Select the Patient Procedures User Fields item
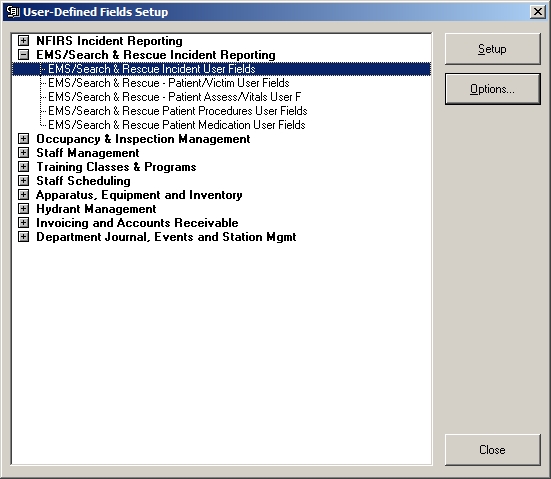 [x=177, y=111]
